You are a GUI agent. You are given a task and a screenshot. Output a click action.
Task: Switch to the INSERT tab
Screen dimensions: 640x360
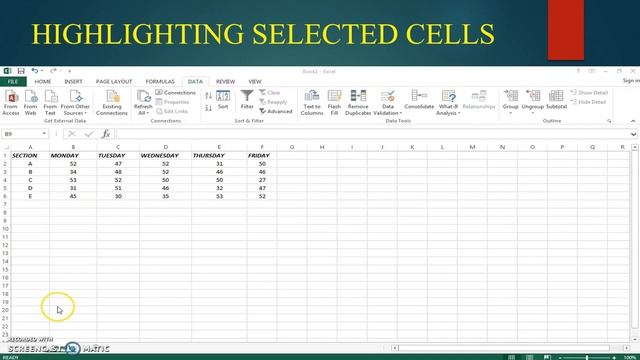(x=73, y=82)
